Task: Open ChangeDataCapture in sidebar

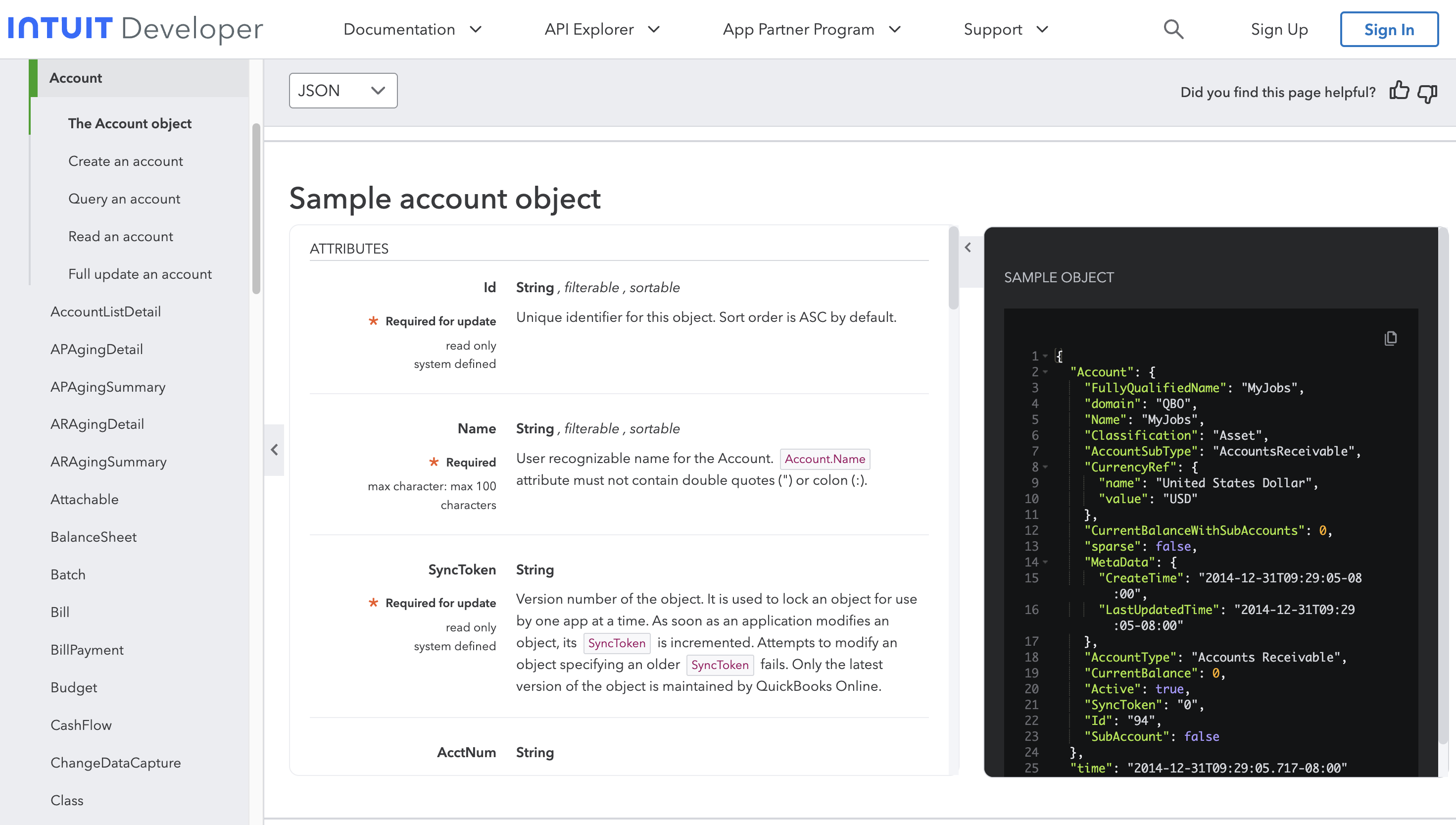Action: click(x=115, y=763)
